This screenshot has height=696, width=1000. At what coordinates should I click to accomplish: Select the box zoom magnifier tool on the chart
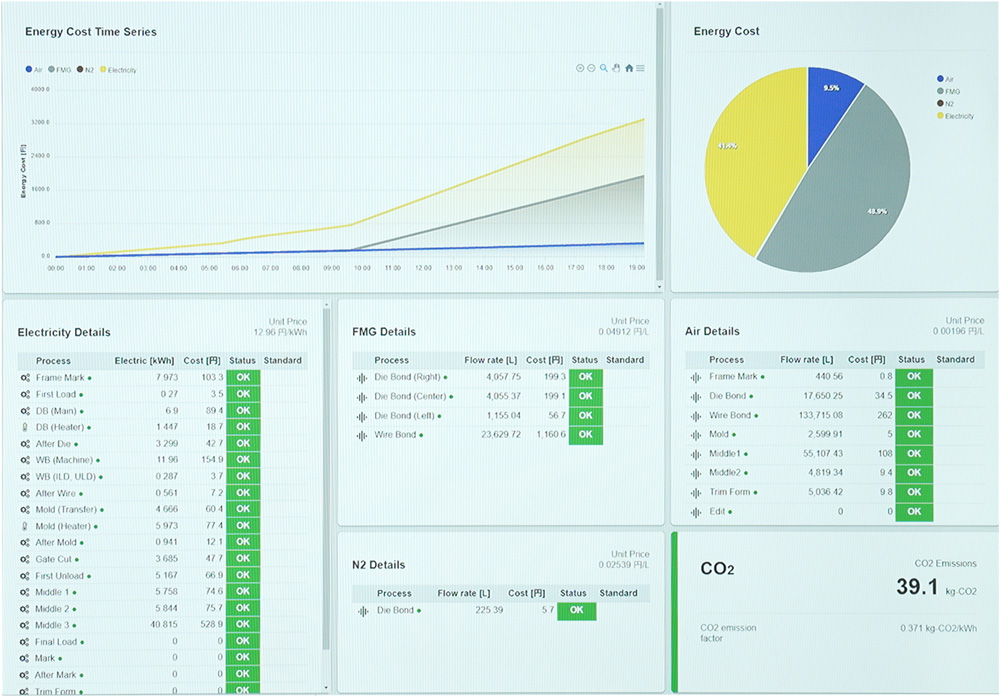tap(603, 68)
